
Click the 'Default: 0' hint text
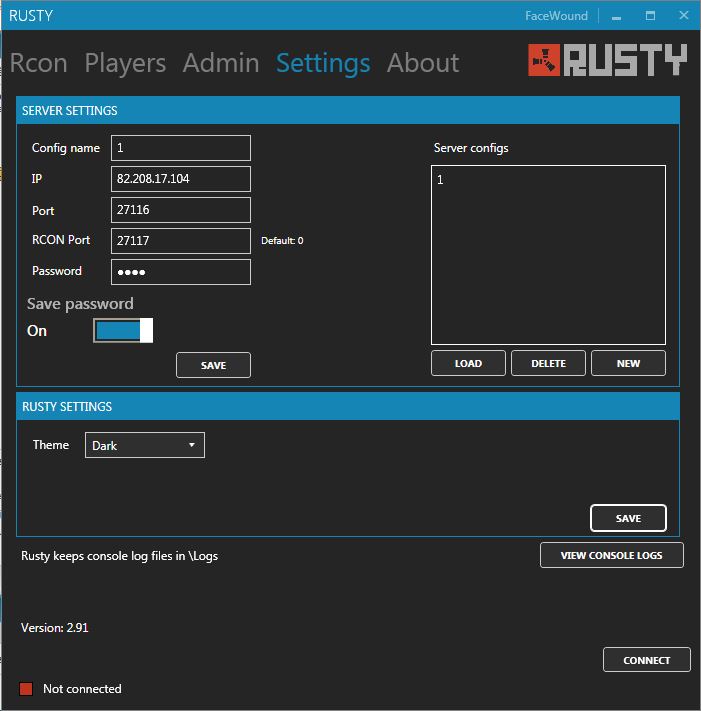(282, 241)
